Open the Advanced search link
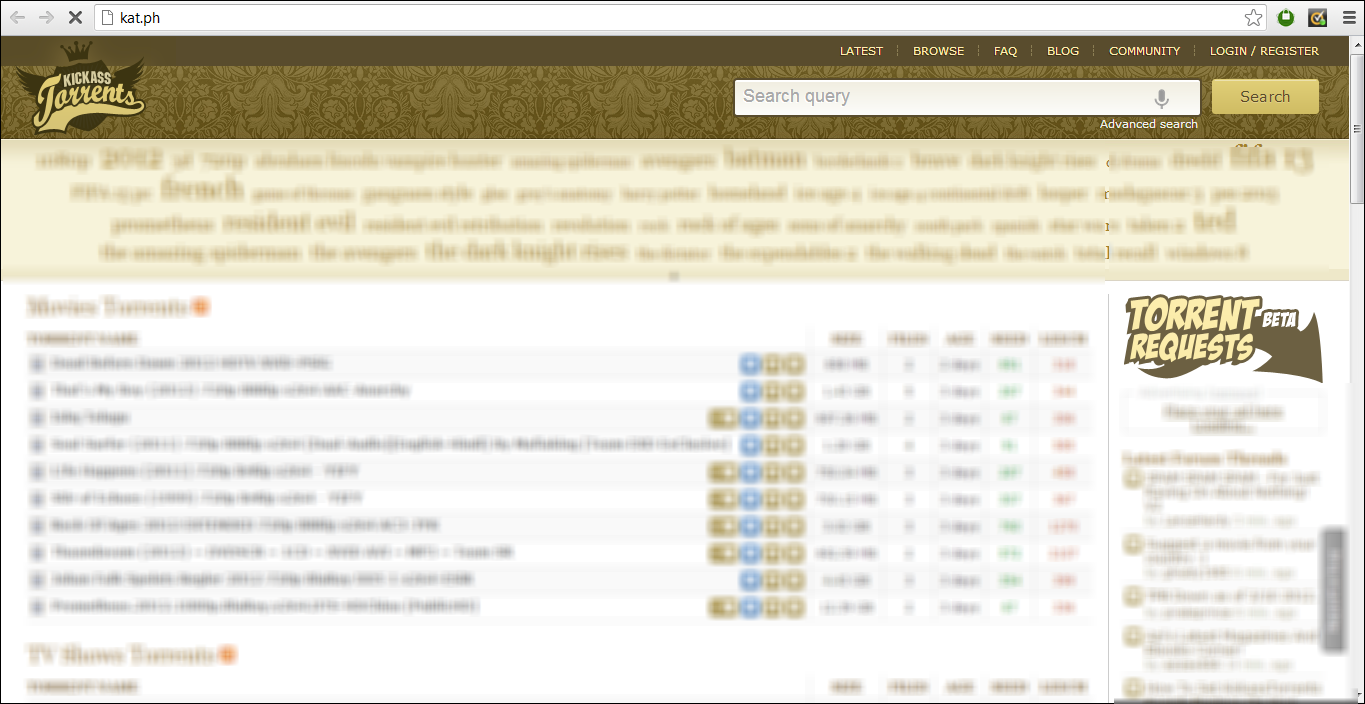The image size is (1365, 704). point(1148,124)
